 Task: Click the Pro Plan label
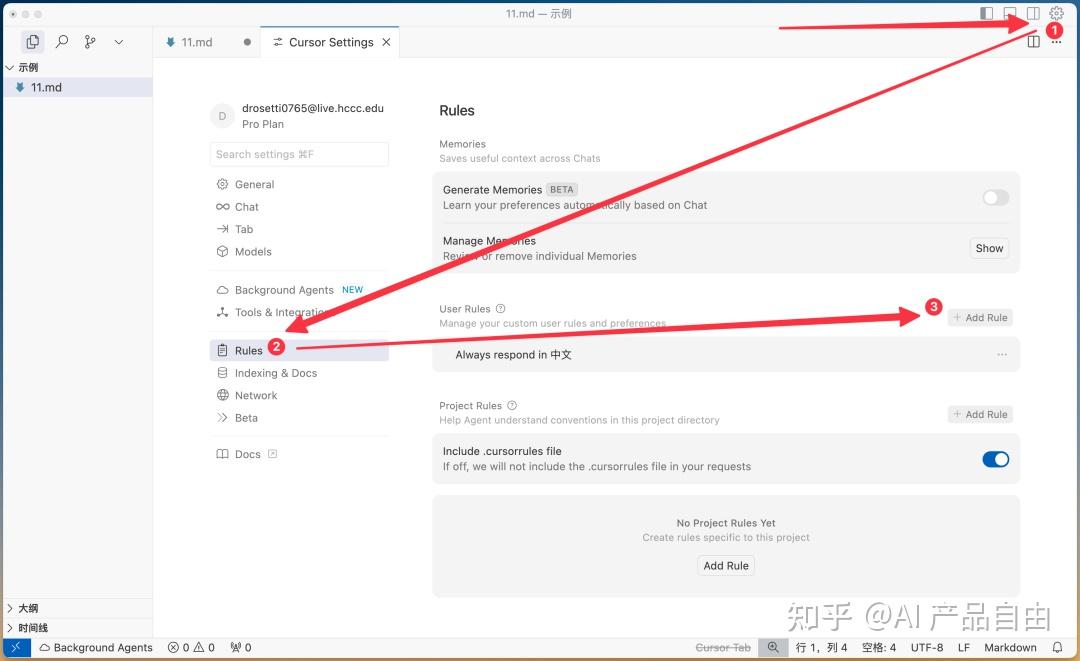pos(262,125)
